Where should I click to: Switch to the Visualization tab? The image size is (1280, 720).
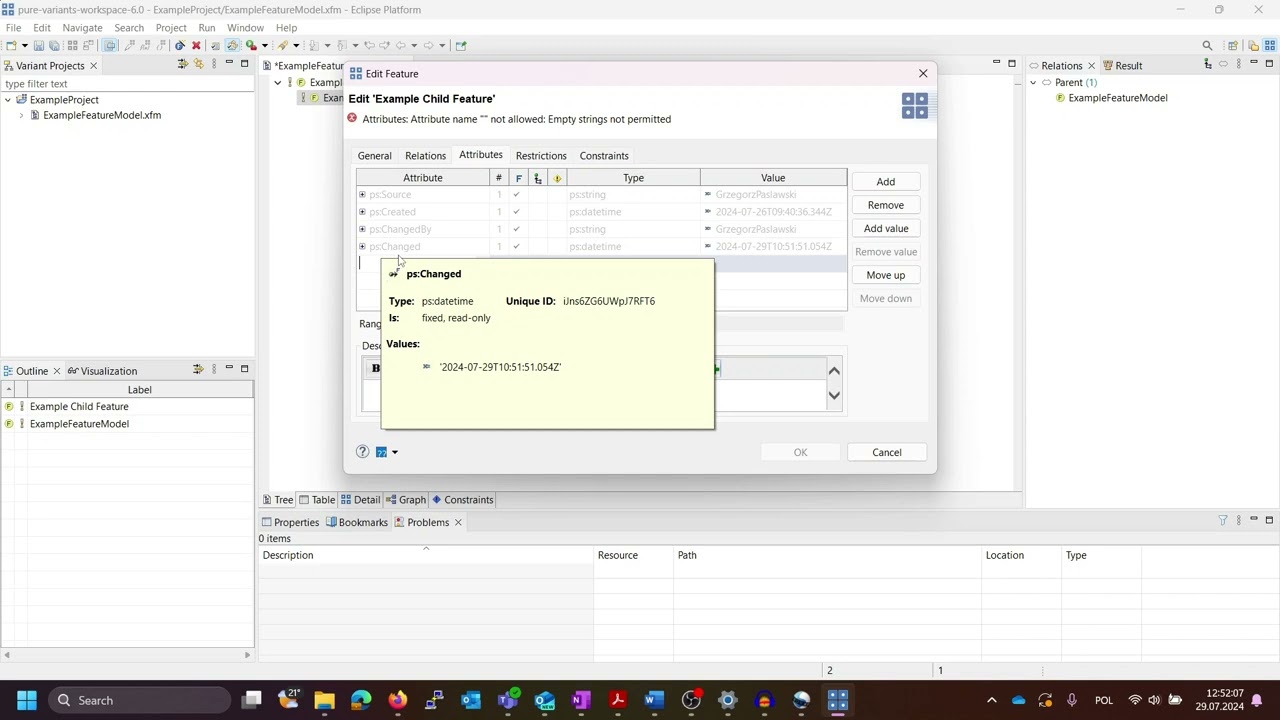tap(102, 371)
